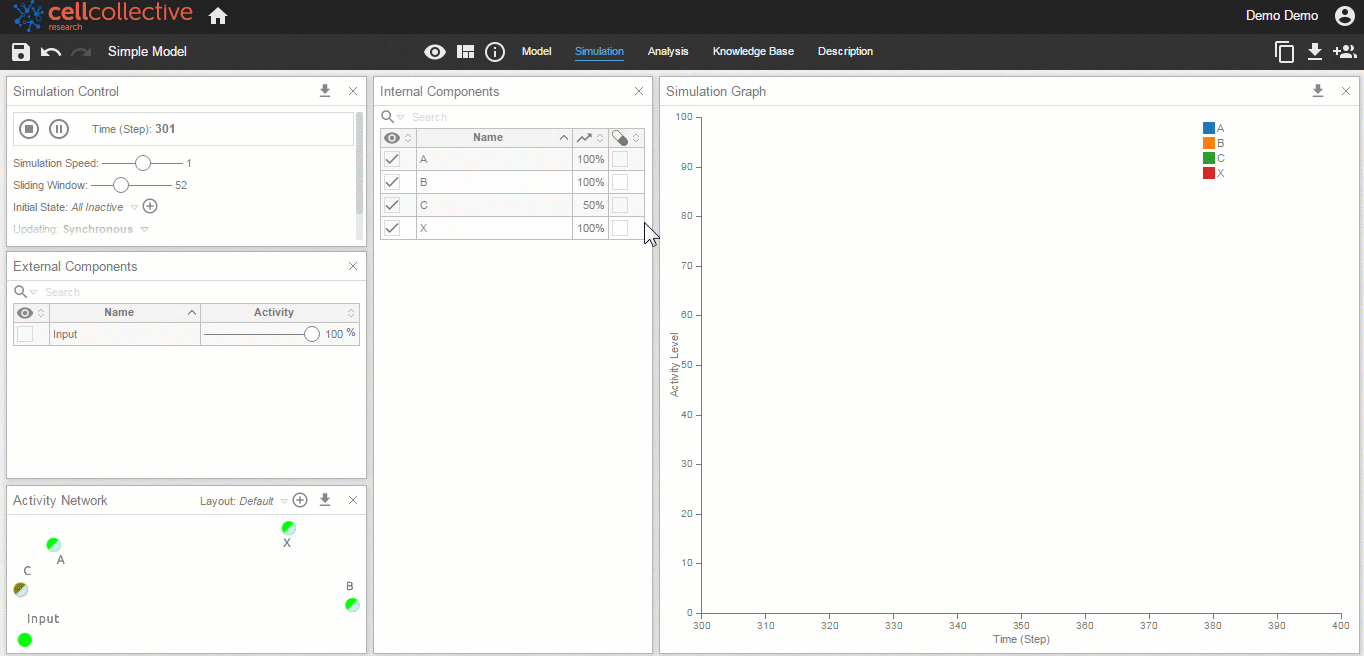1364x656 pixels.
Task: Stop the simulation
Action: 29,128
